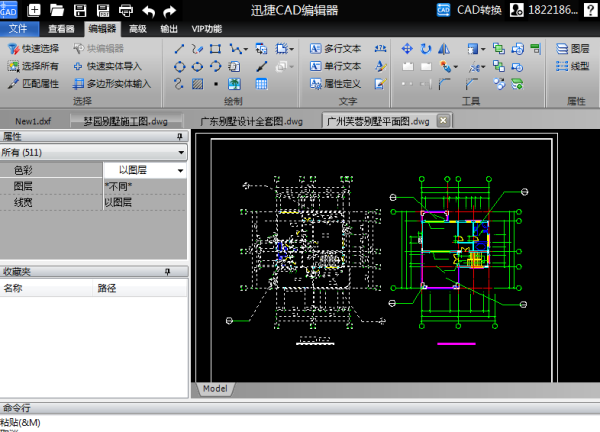Select the hatch fill tool

point(197,84)
